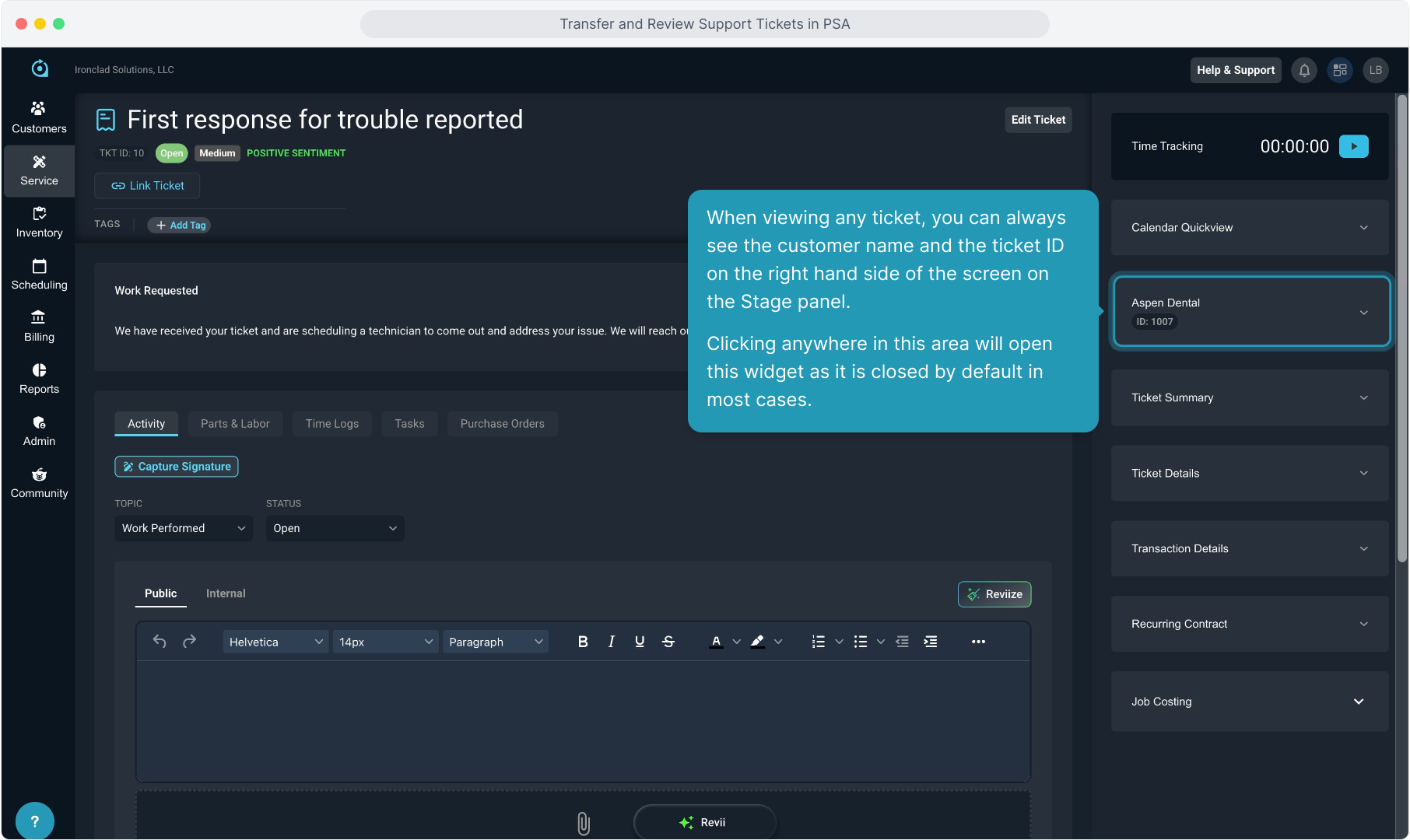Toggle bold formatting
The height and width of the screenshot is (840, 1410).
[583, 642]
